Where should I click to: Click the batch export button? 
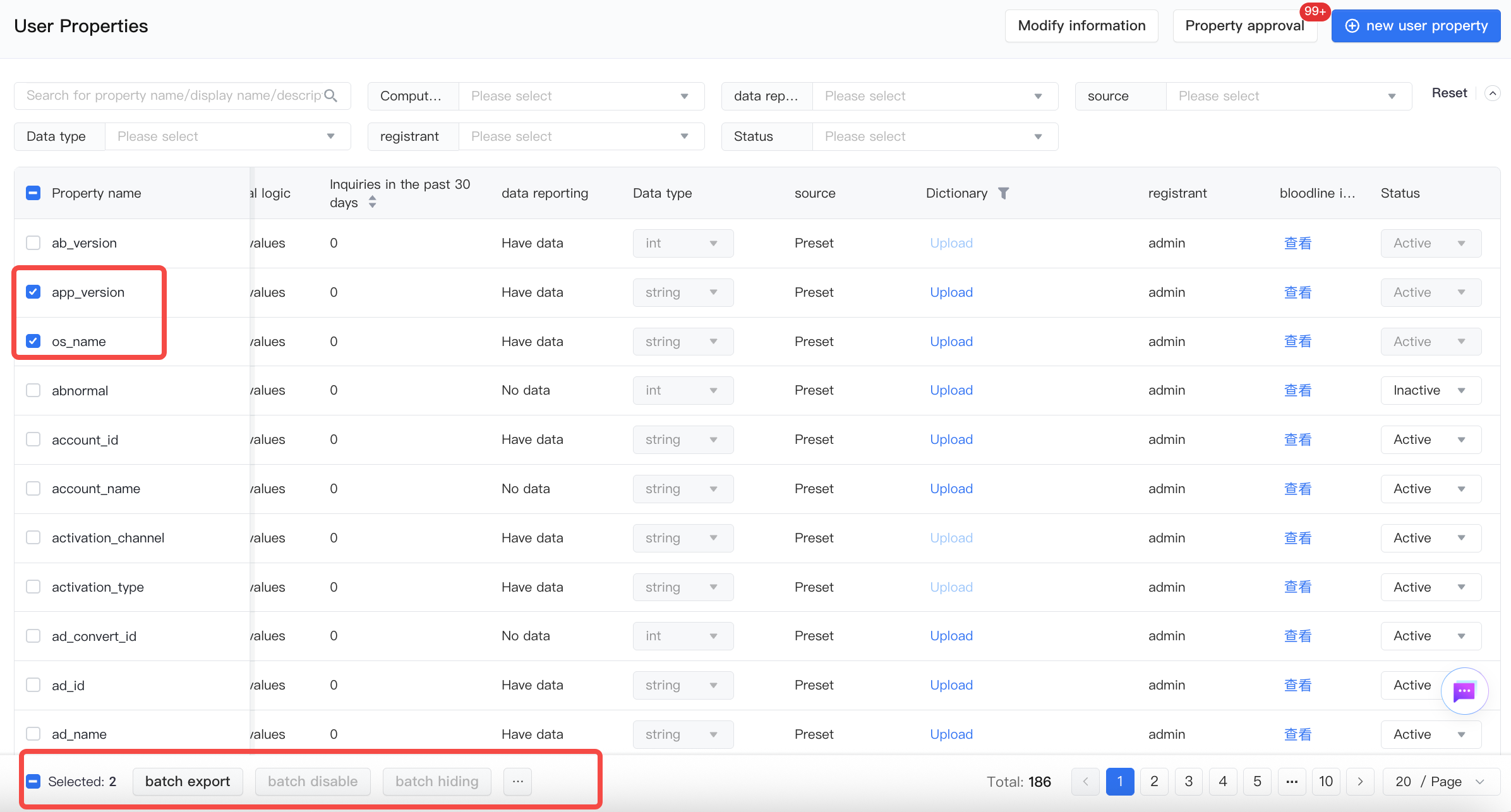click(x=188, y=782)
